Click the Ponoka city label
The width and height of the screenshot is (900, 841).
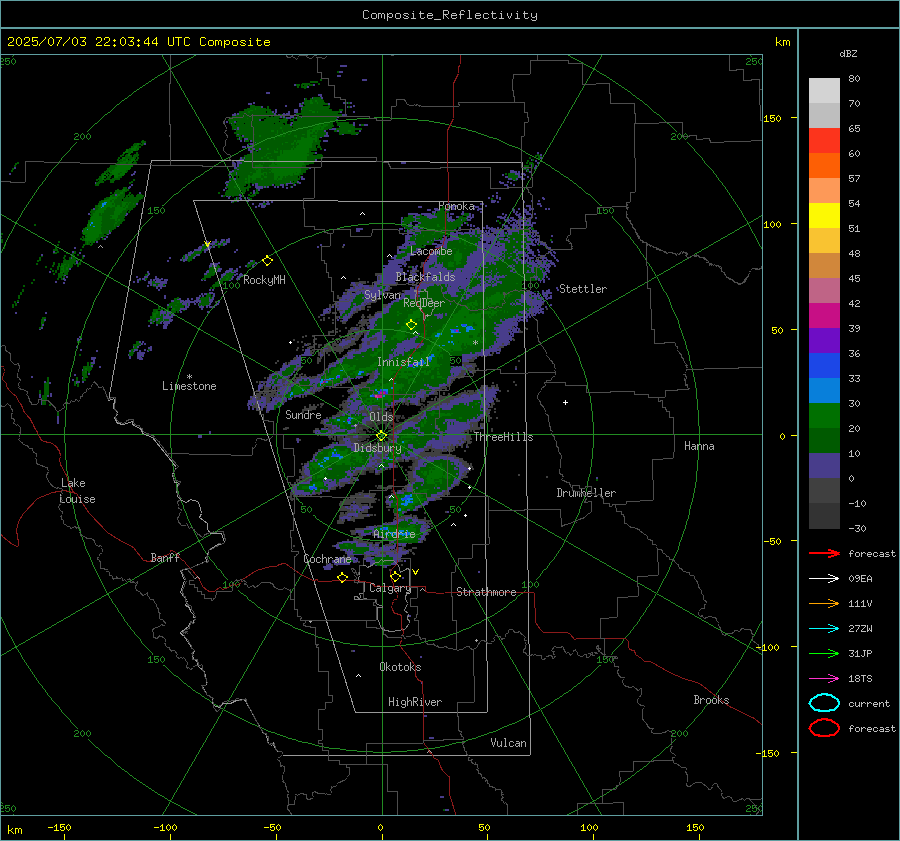click(x=456, y=206)
